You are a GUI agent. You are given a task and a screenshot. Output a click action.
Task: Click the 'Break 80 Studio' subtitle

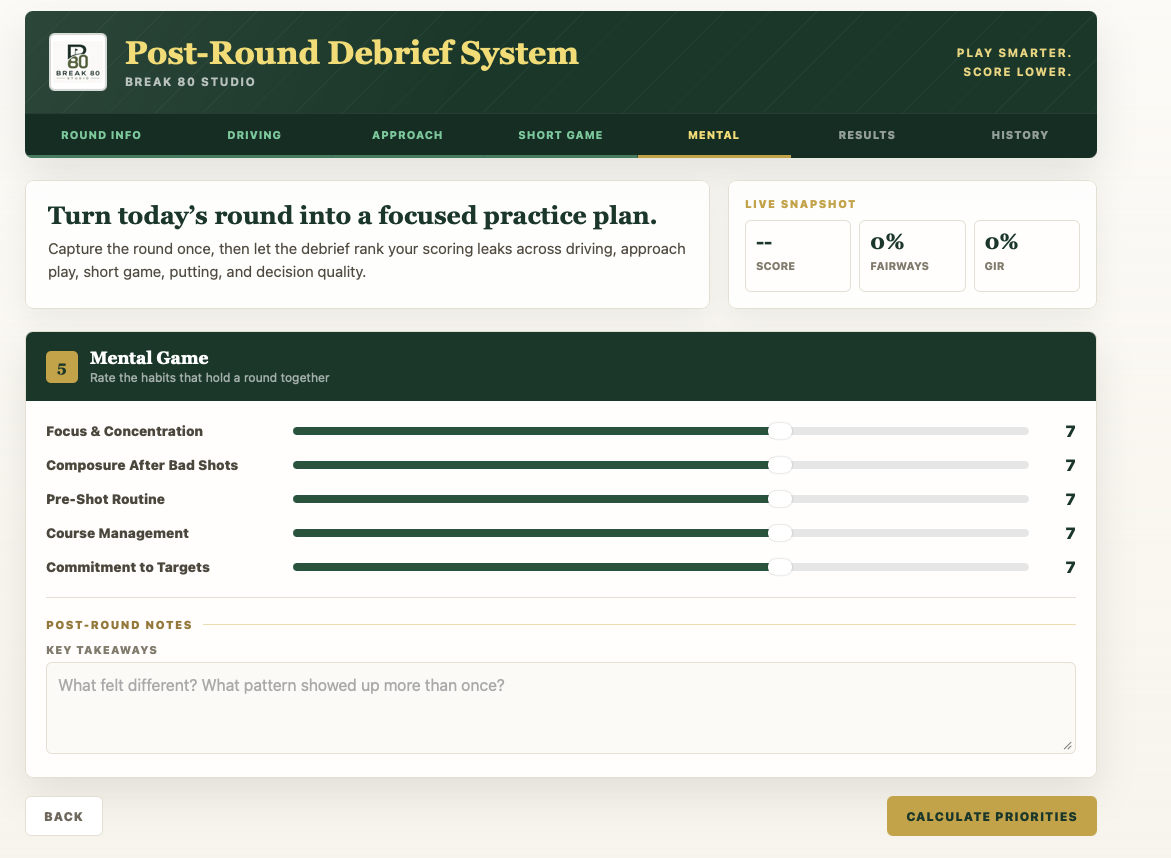190,82
